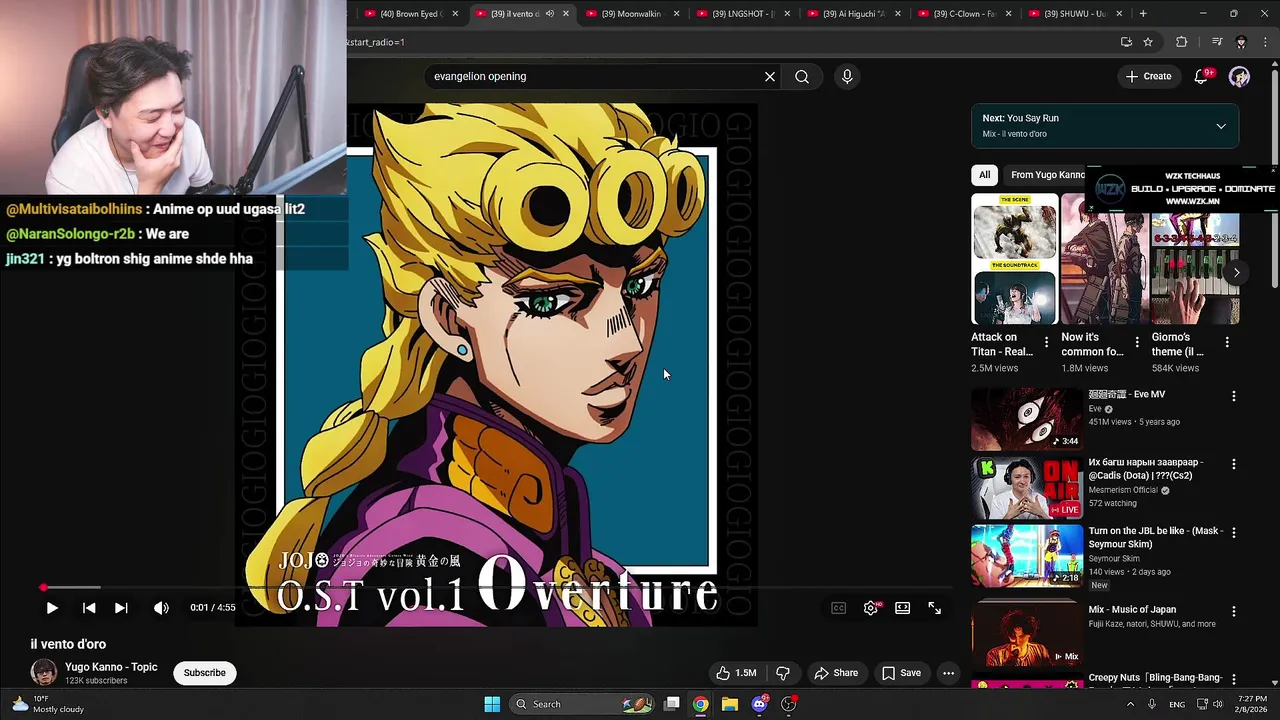Click the page install icon in address bar
The height and width of the screenshot is (720, 1280).
click(1126, 42)
